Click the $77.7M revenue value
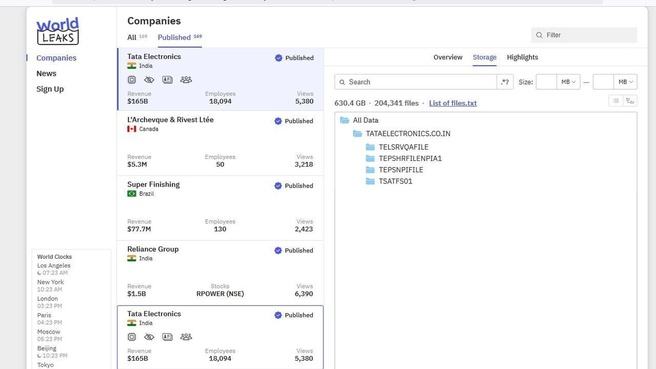The height and width of the screenshot is (369, 656). click(139, 229)
